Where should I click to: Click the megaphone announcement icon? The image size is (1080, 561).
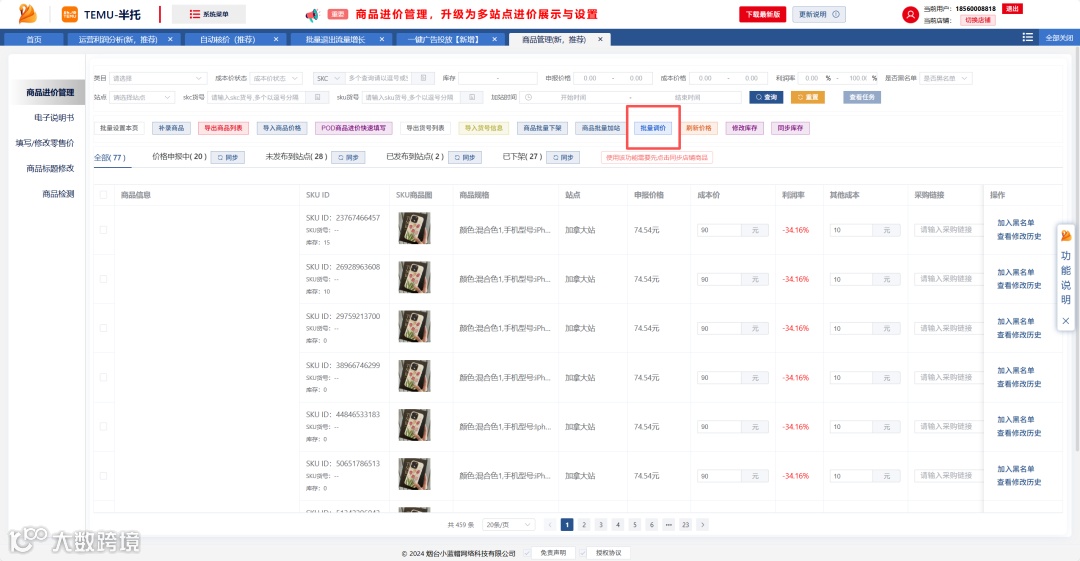click(x=312, y=14)
